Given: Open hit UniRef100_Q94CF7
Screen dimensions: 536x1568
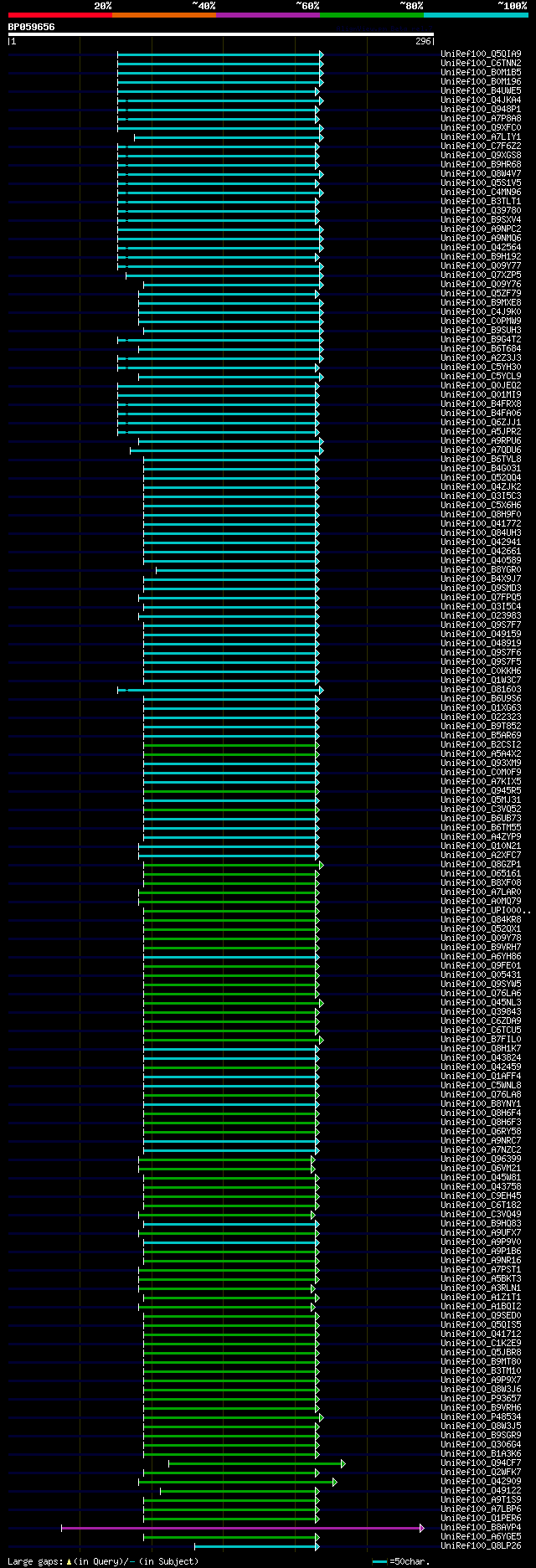Looking at the screenshot, I should (x=481, y=1463).
